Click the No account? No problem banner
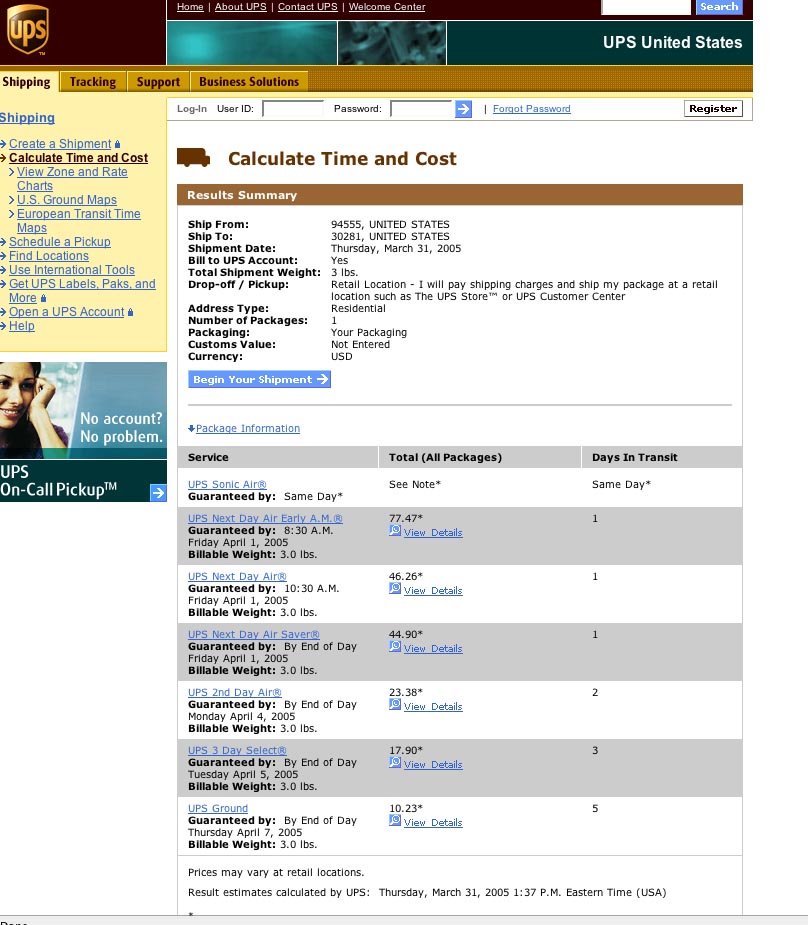Screen dimensions: 808x925 click(83, 411)
